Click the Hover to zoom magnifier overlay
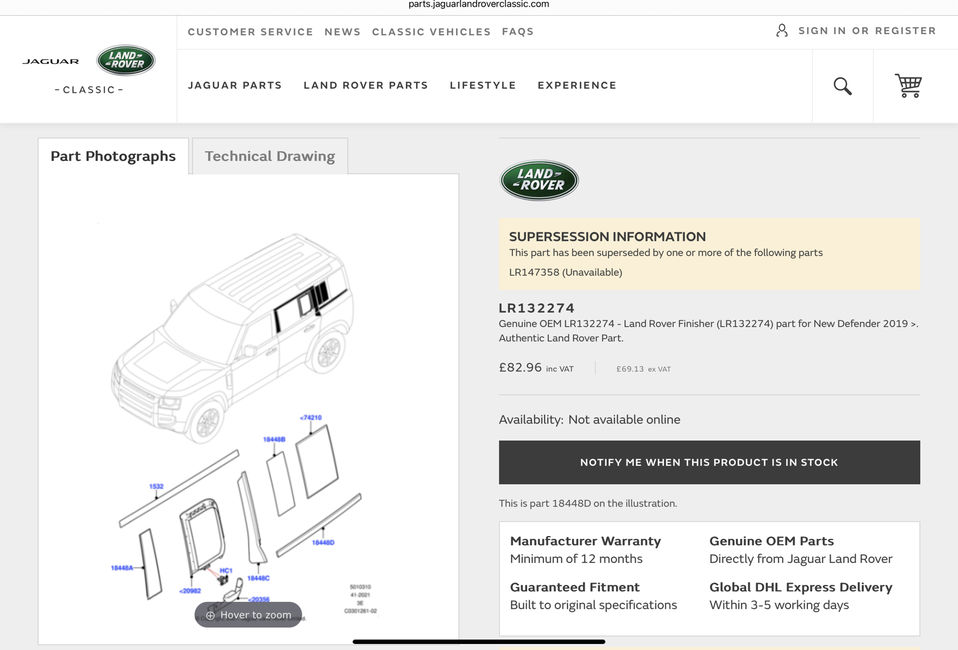This screenshot has width=958, height=650. click(x=248, y=615)
